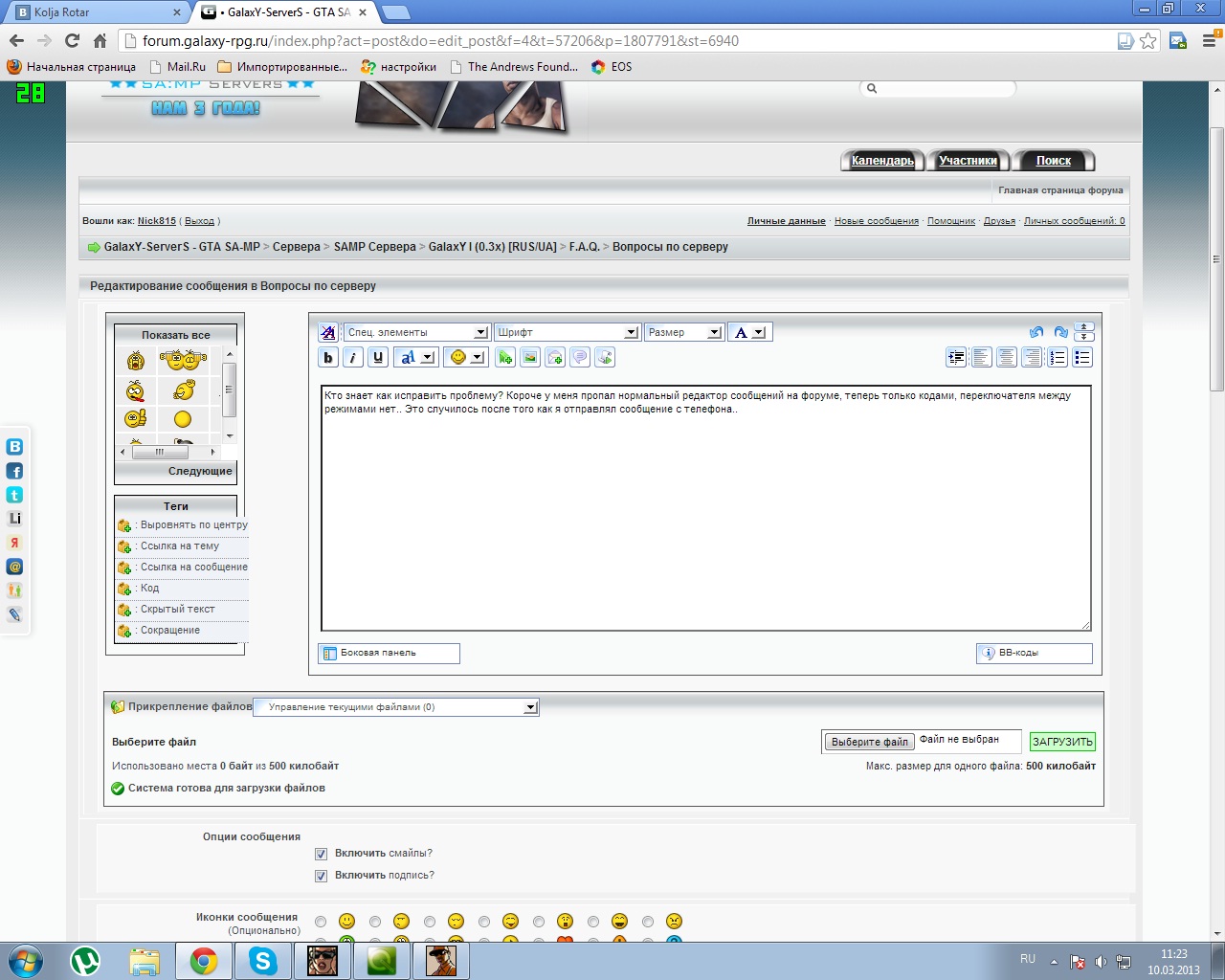Open the smiley picker dropdown in toolbar
This screenshot has height=980, width=1225.
(x=466, y=358)
